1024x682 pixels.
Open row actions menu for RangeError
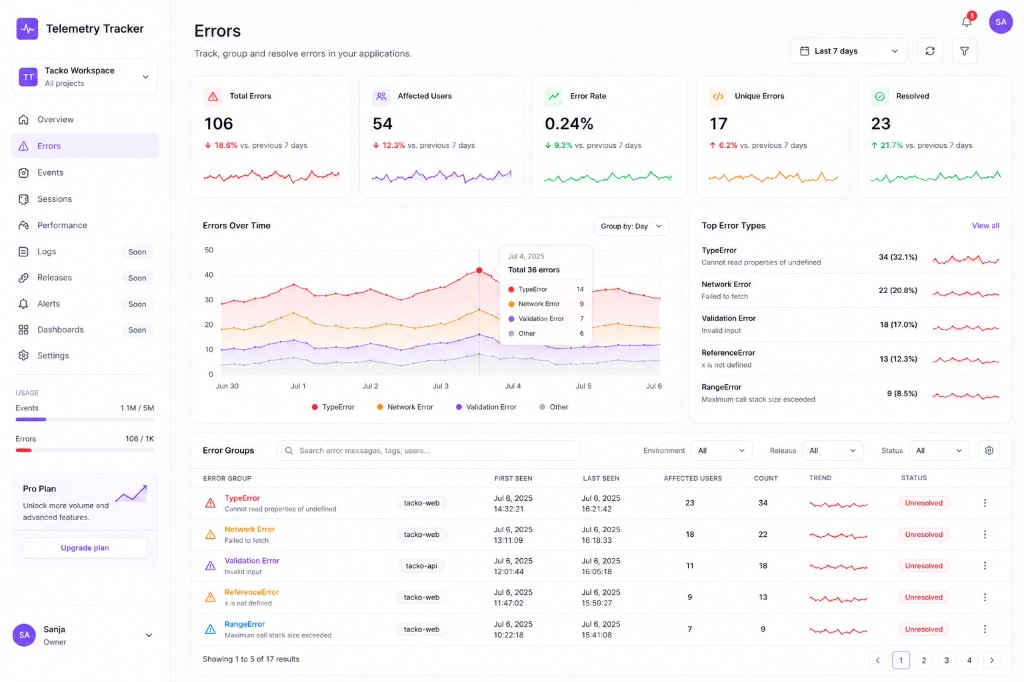[x=985, y=629]
